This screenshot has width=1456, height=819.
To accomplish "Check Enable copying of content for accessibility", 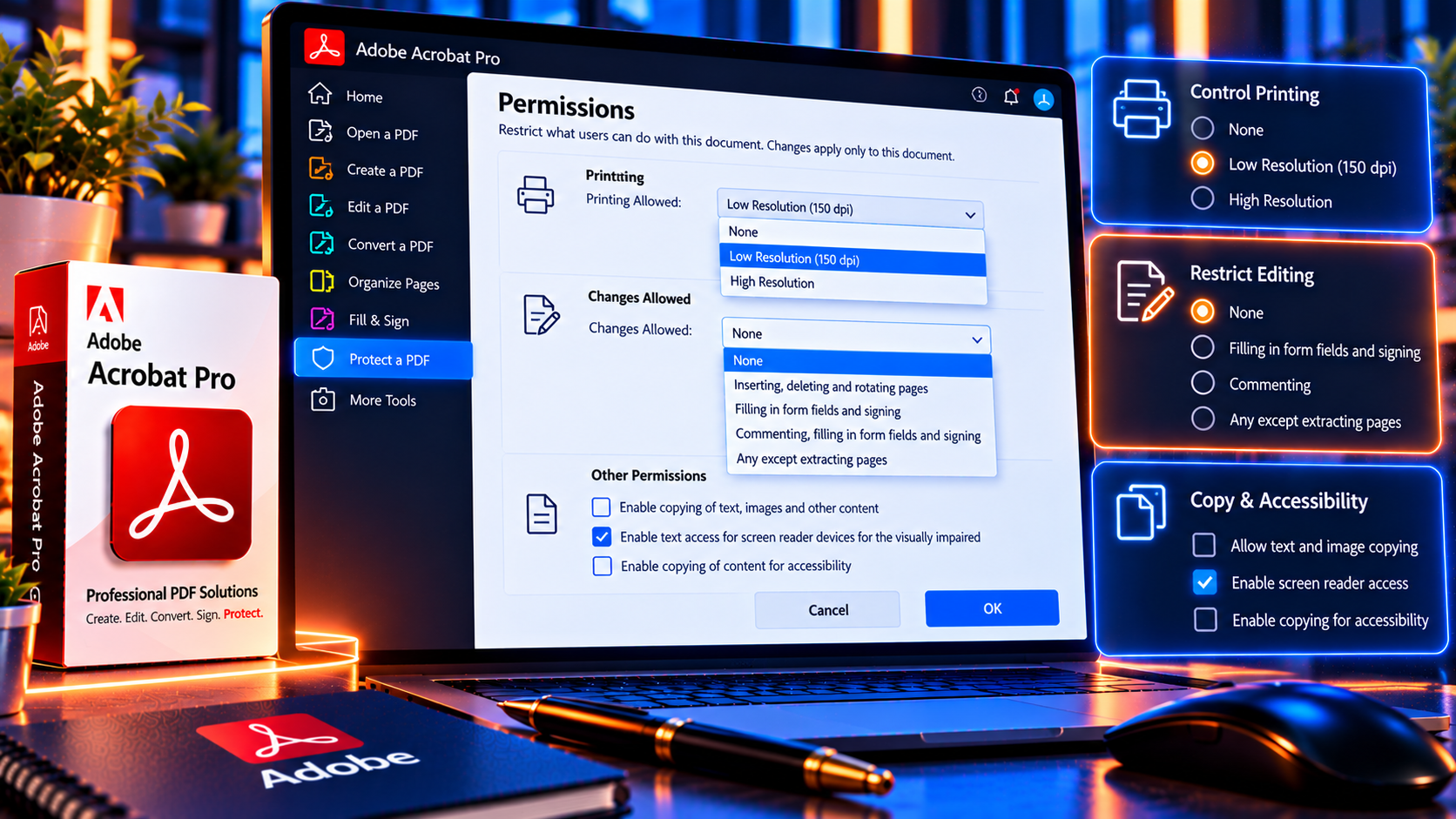I will 602,566.
